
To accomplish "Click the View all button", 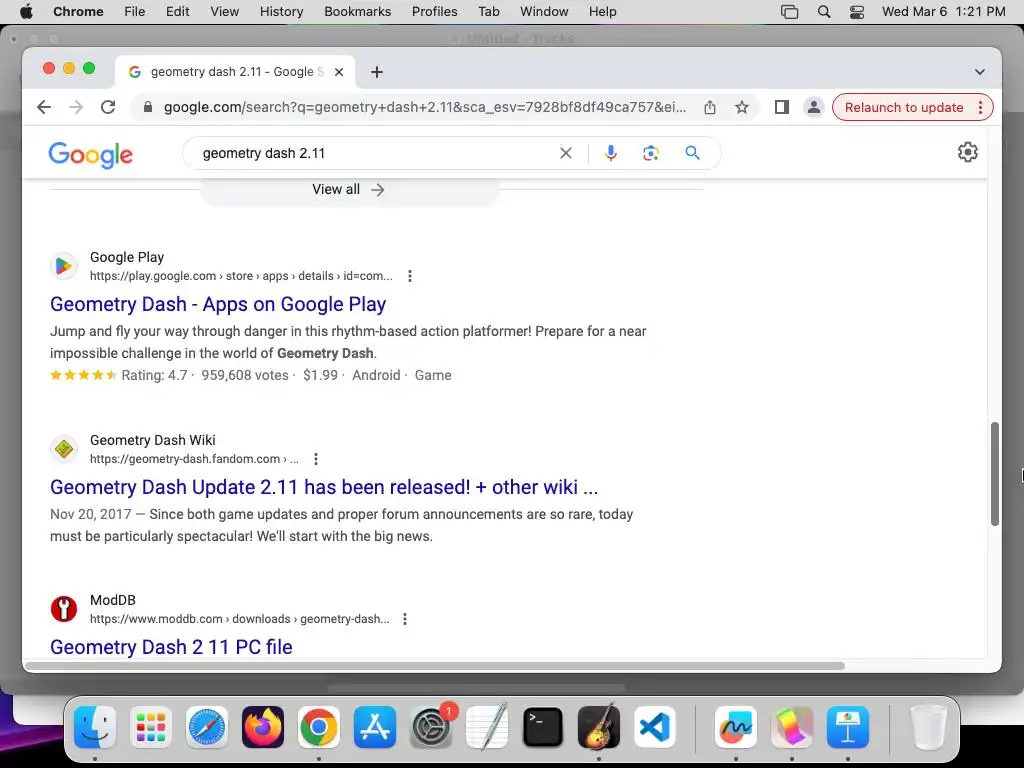I will click(x=349, y=189).
